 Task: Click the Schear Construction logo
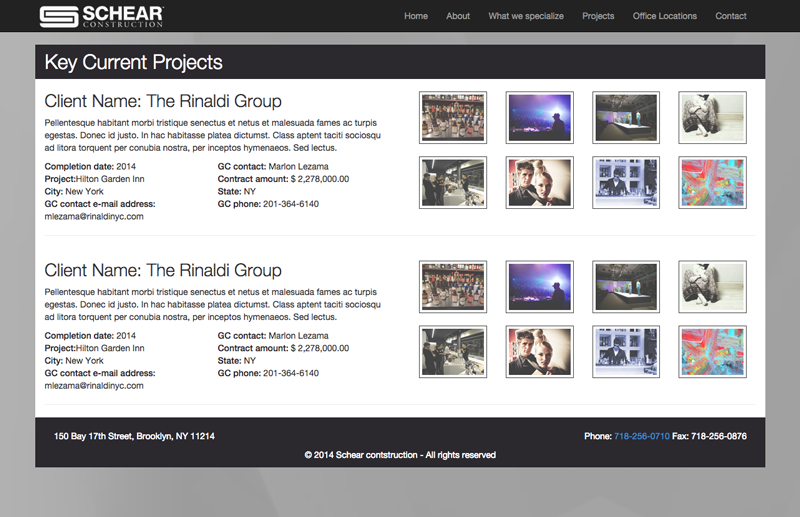(102, 16)
